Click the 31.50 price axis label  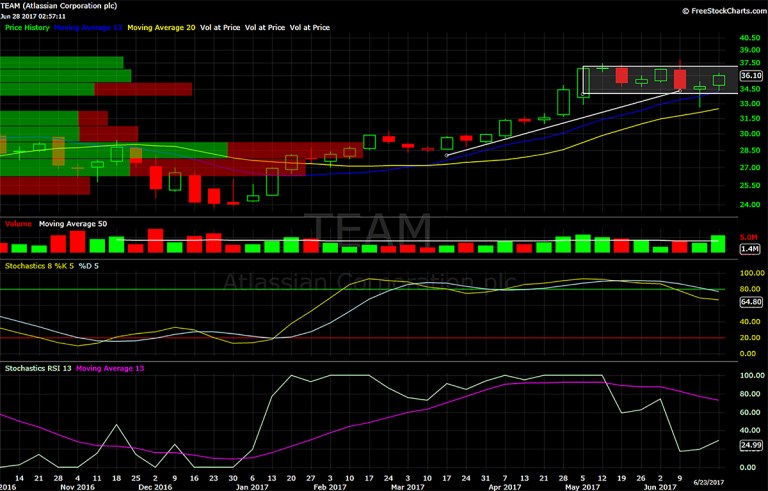tap(750, 119)
